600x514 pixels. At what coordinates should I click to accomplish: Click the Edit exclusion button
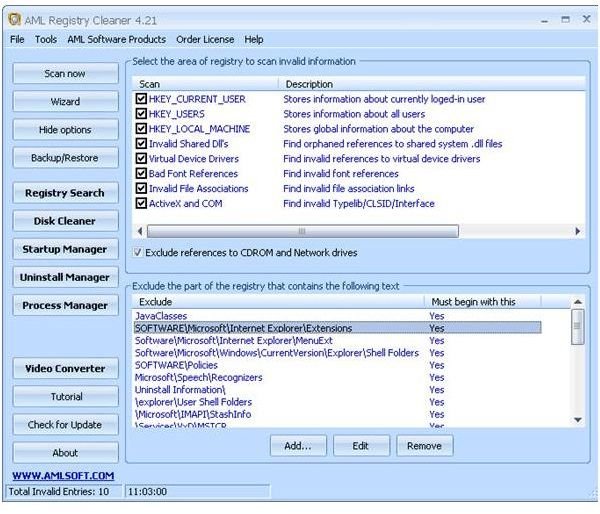click(x=361, y=445)
